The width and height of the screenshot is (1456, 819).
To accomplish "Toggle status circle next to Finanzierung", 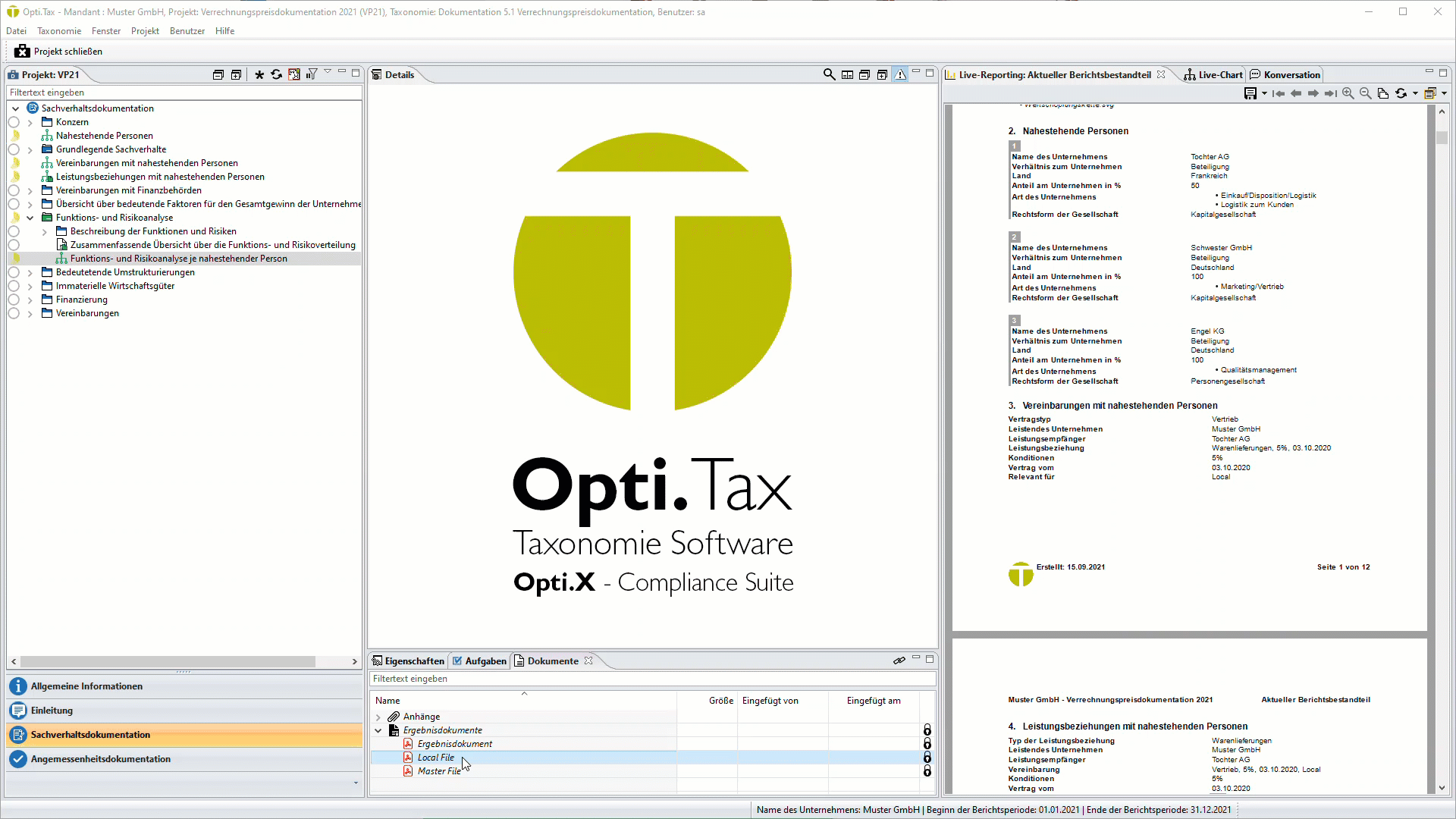I will [14, 300].
